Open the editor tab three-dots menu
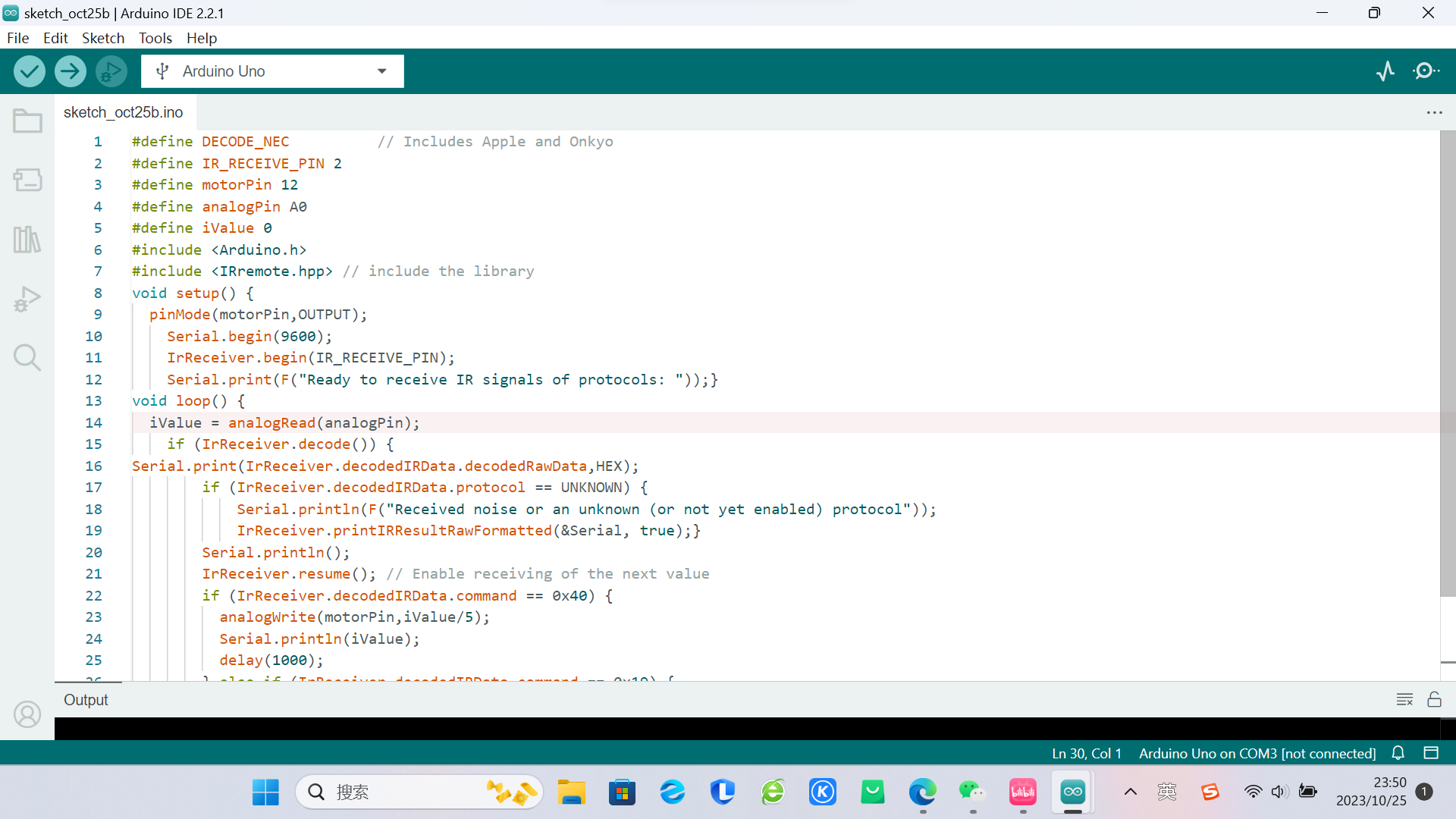The height and width of the screenshot is (819, 1456). pos(1434,112)
